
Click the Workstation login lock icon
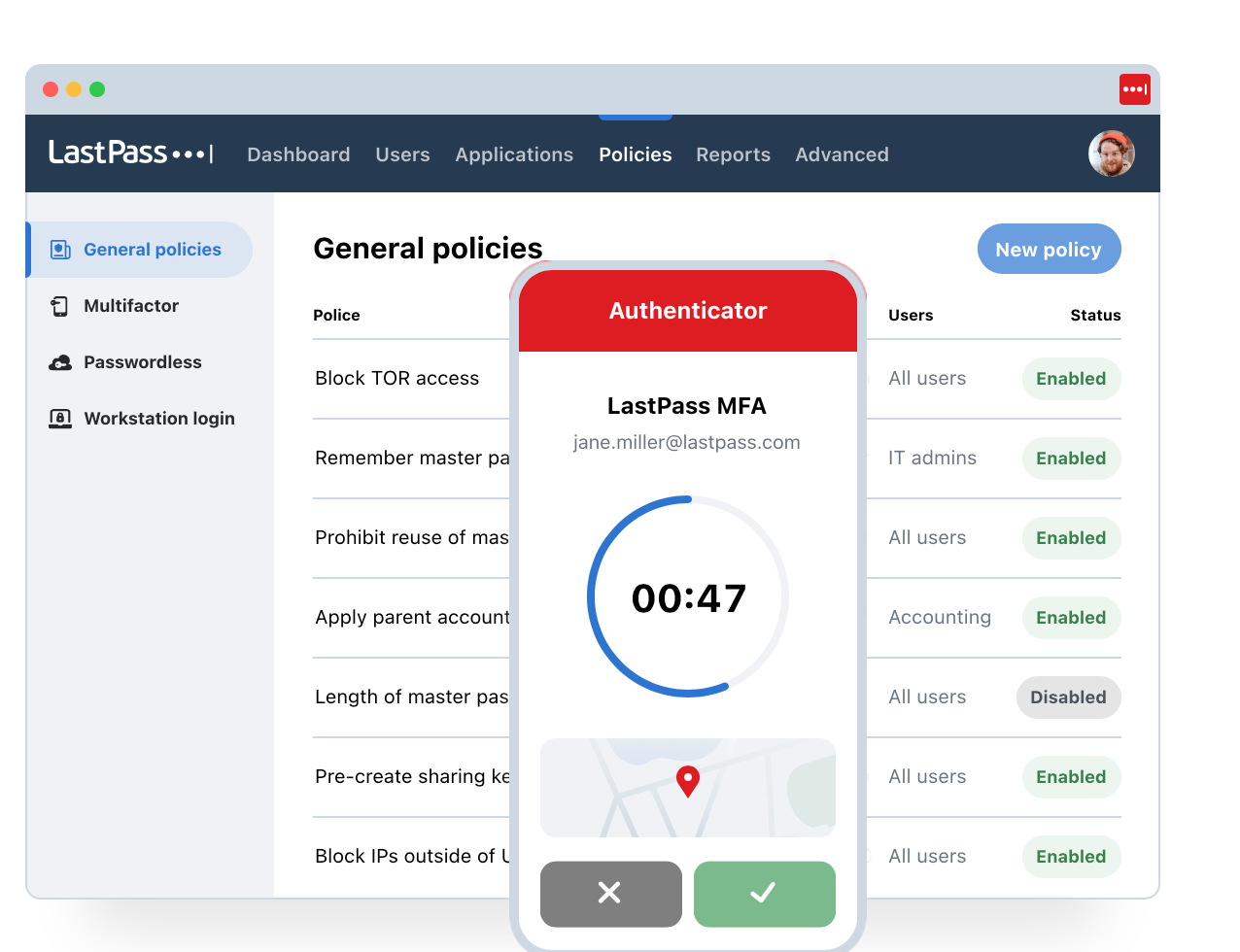[59, 418]
